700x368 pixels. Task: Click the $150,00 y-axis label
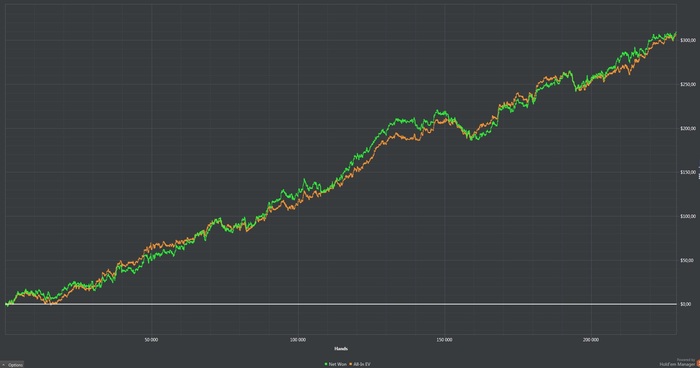click(688, 172)
